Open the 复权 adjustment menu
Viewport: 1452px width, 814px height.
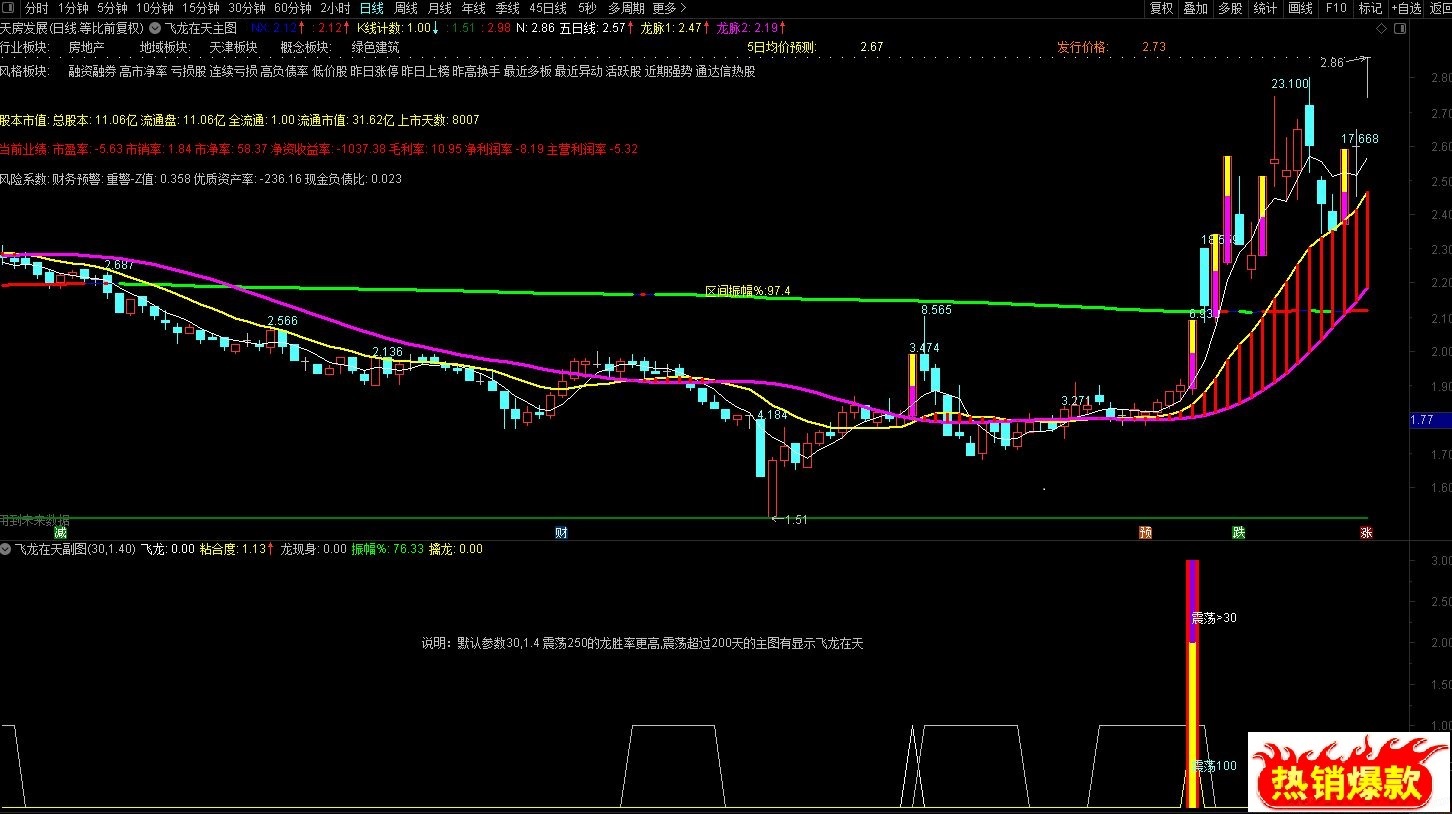click(x=1161, y=8)
